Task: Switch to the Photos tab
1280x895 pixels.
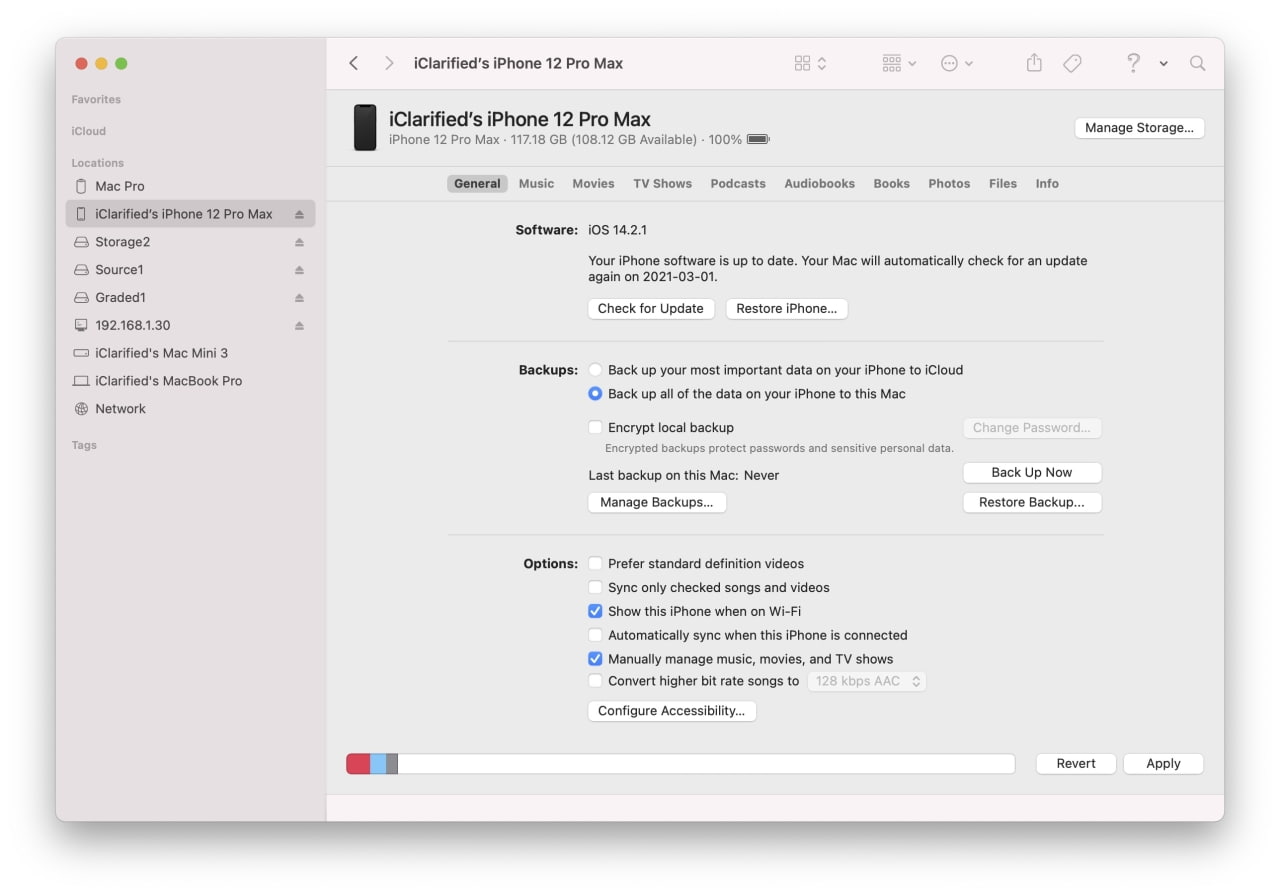Action: click(949, 184)
